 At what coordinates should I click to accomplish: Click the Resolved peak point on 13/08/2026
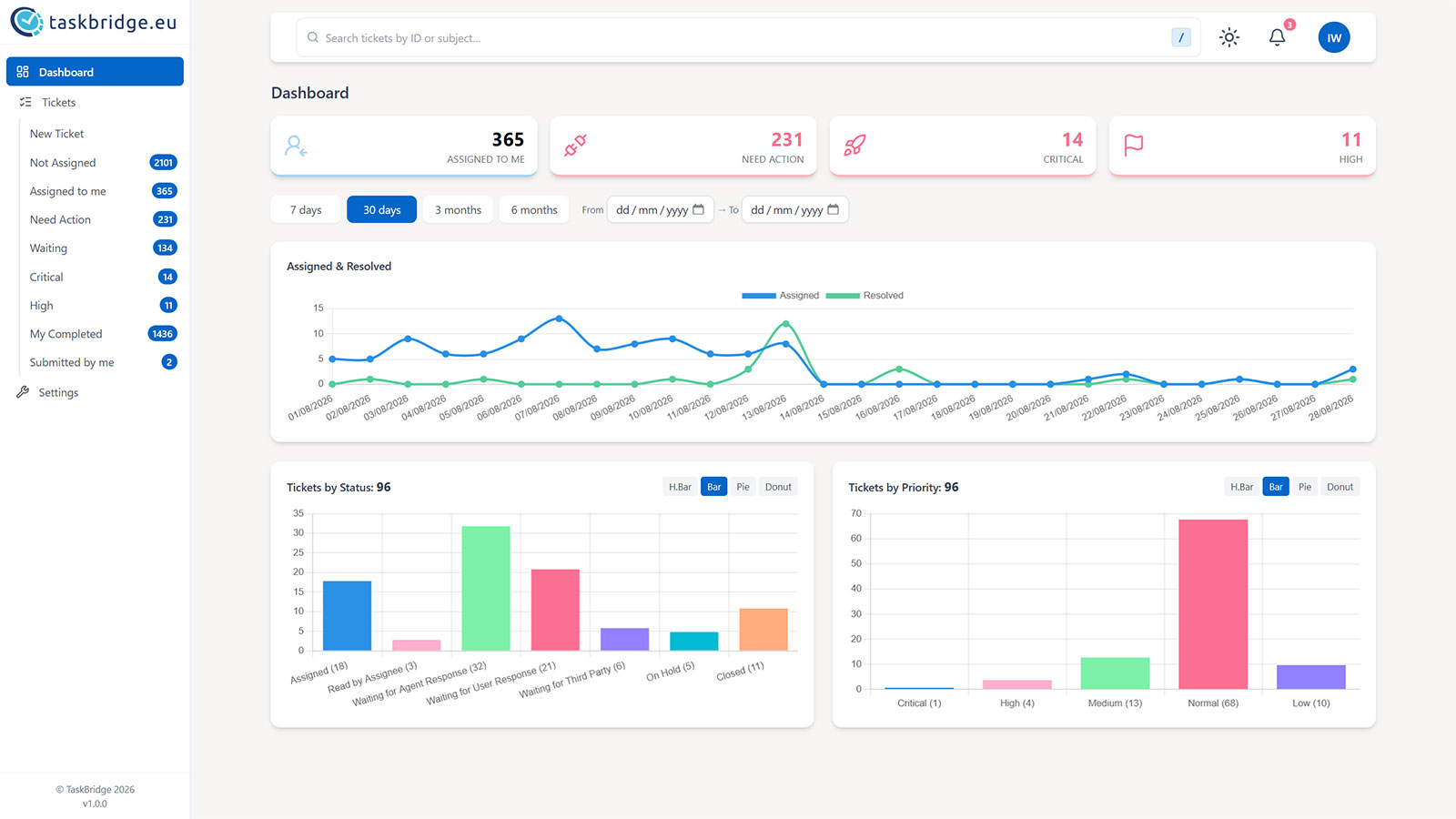coord(786,324)
